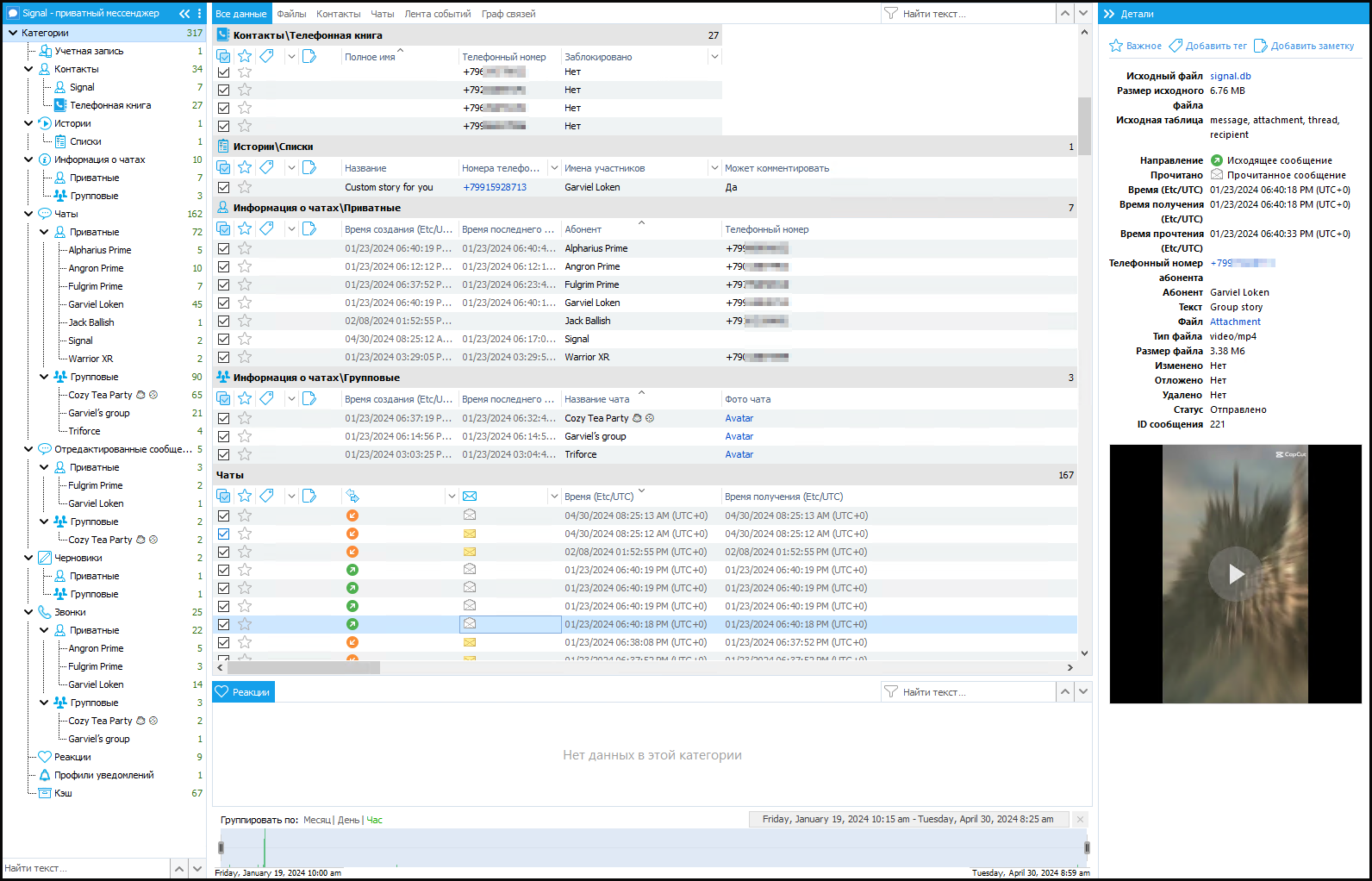The width and height of the screenshot is (1372, 881).
Task: Open the Чаты tab
Action: [x=383, y=14]
